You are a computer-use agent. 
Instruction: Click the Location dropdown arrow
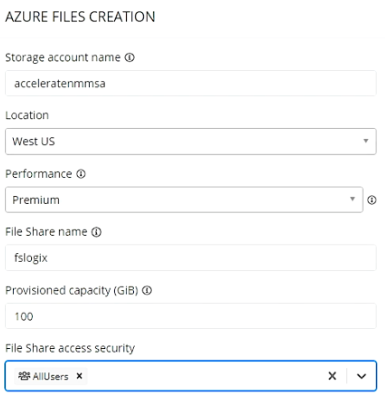click(x=366, y=141)
